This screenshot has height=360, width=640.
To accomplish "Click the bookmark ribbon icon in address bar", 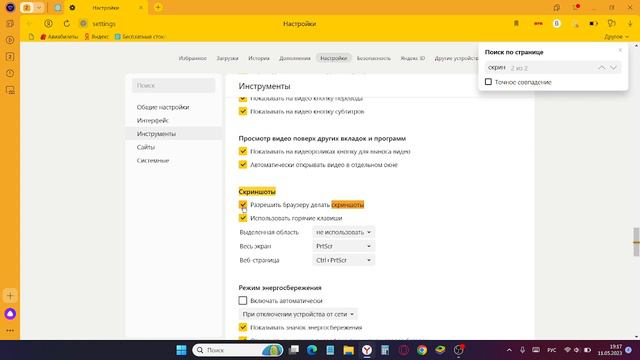I will coord(516,24).
